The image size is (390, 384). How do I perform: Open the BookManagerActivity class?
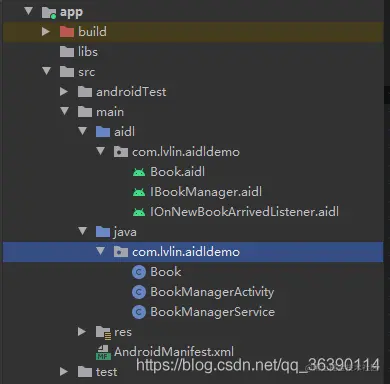212,292
